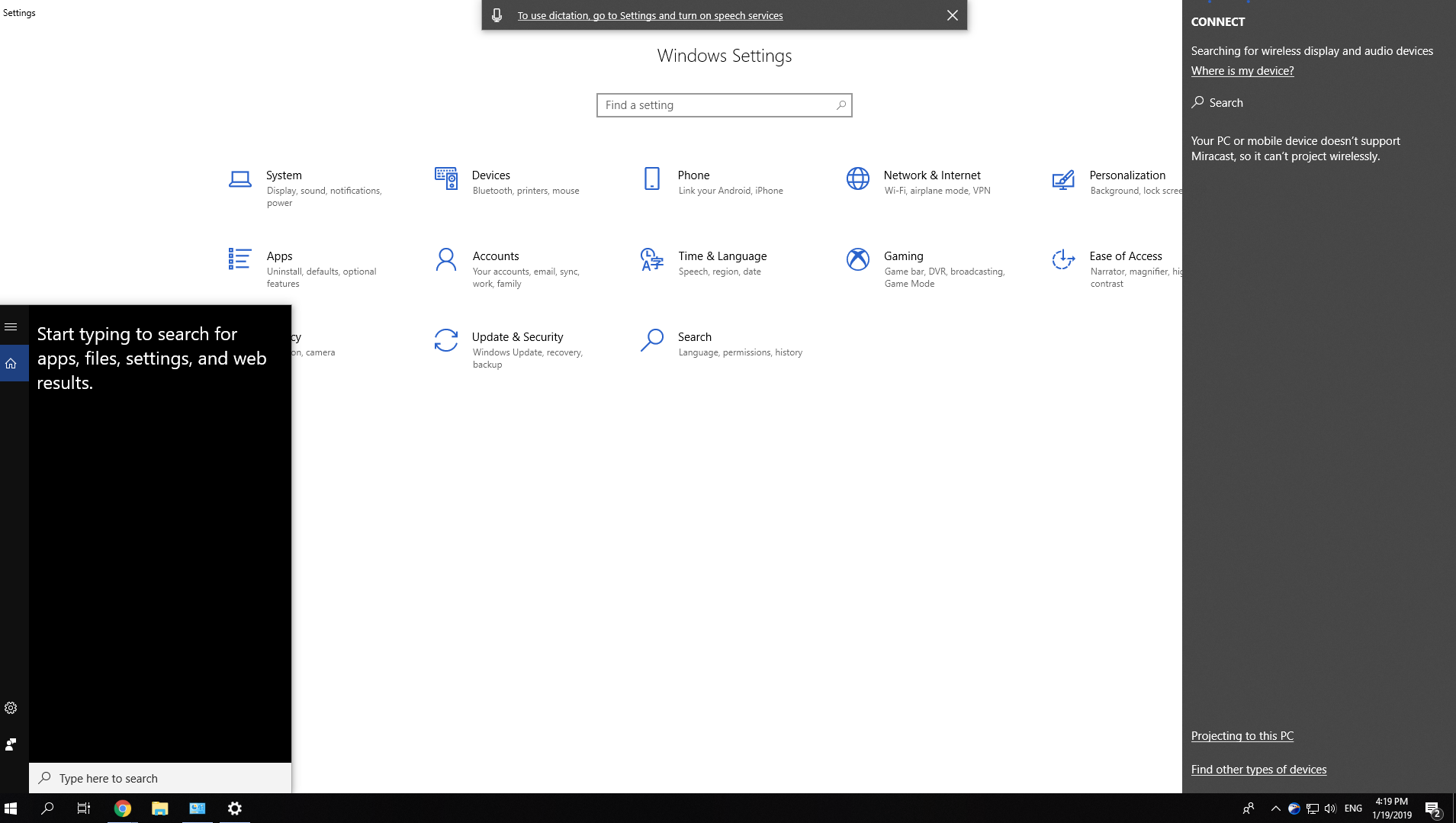Open the Phone settings icon
Image resolution: width=1456 pixels, height=823 pixels.
[x=652, y=178]
